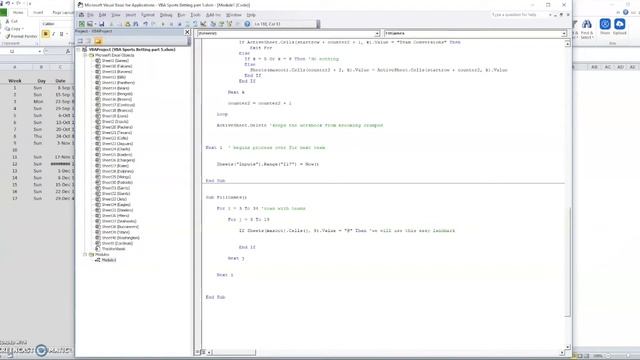Click Insert UserForm toolbar icon

click(89, 24)
